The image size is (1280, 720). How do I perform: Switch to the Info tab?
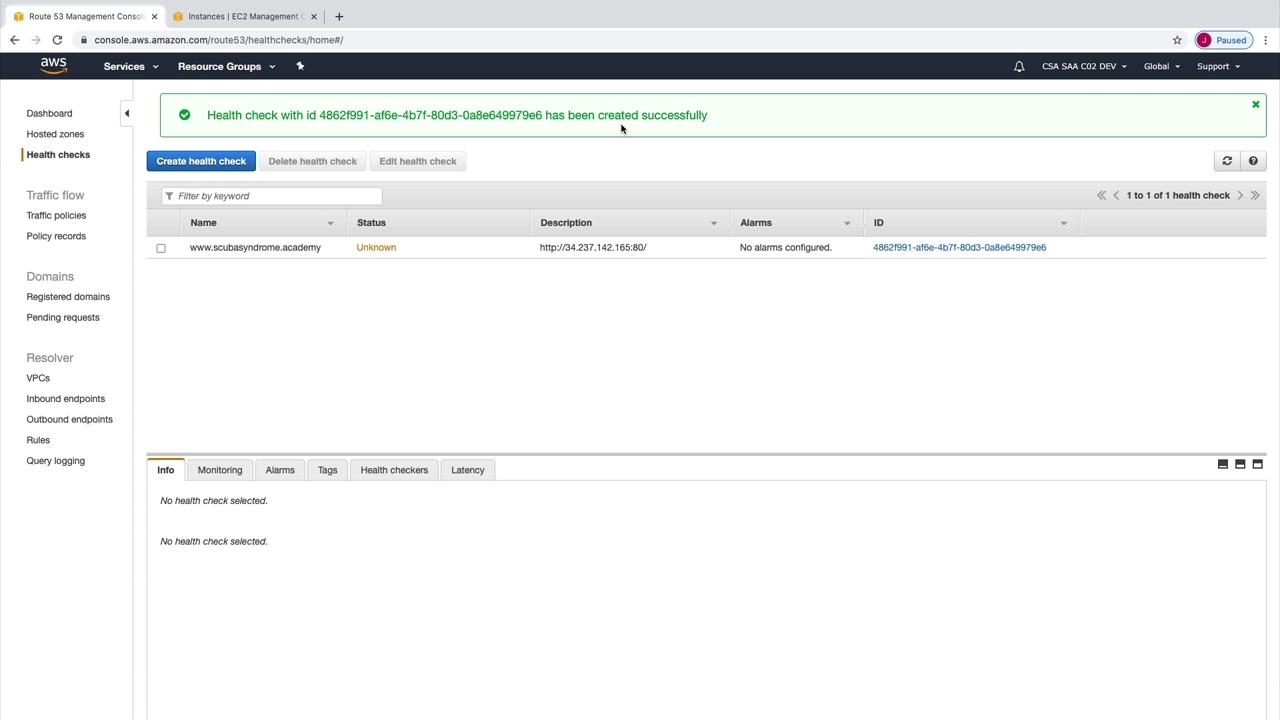(x=166, y=470)
